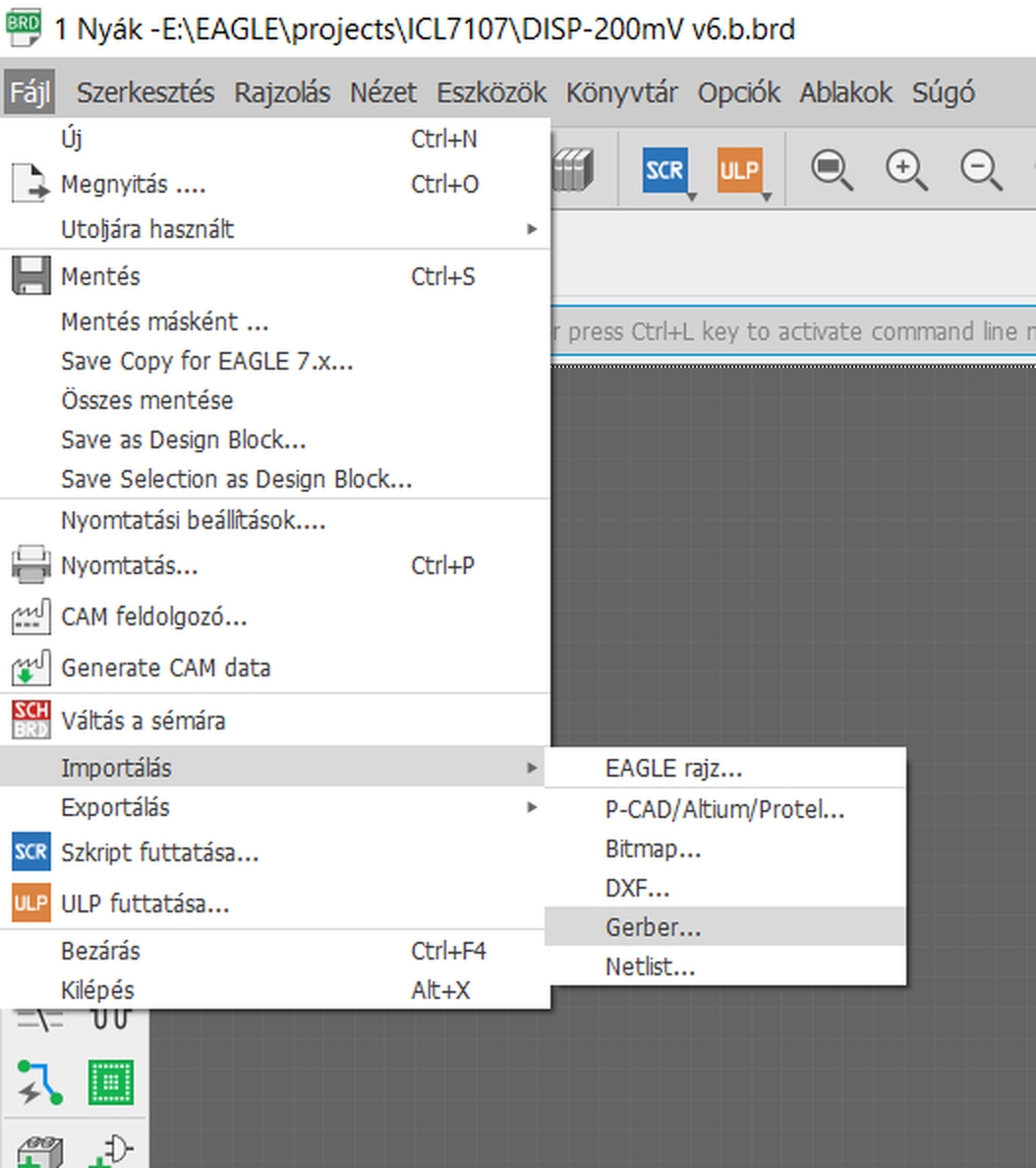Viewport: 1036px width, 1168px height.
Task: Expand Utoljára használt submenu
Action: [x=275, y=229]
